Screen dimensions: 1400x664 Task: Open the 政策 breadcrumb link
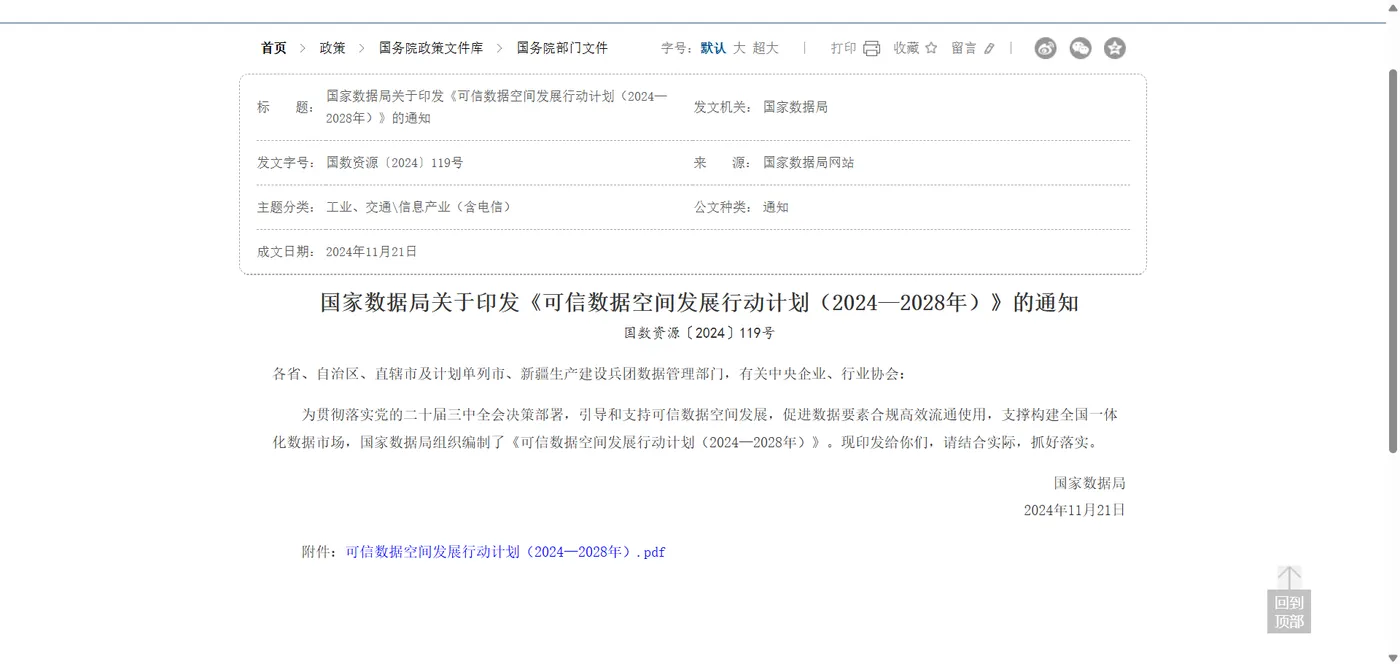click(x=333, y=48)
